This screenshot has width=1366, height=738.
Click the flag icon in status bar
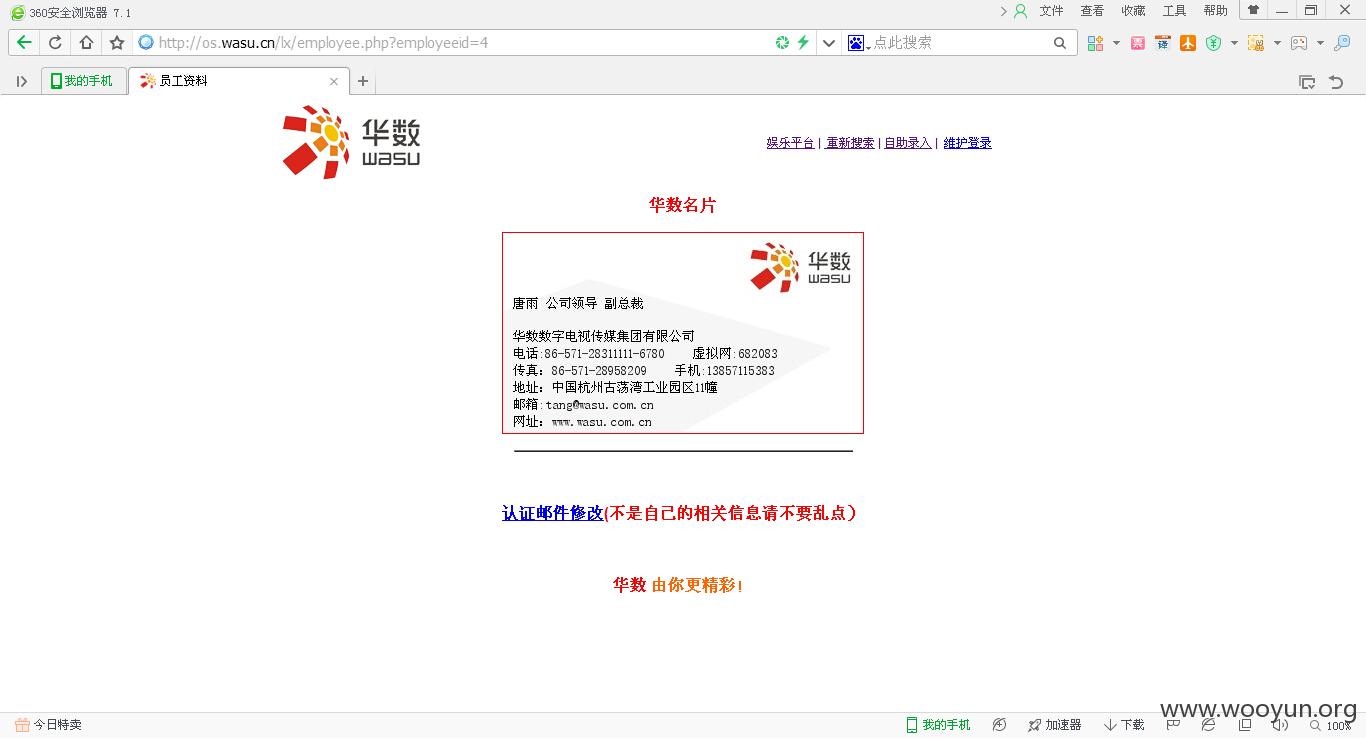(1174, 725)
